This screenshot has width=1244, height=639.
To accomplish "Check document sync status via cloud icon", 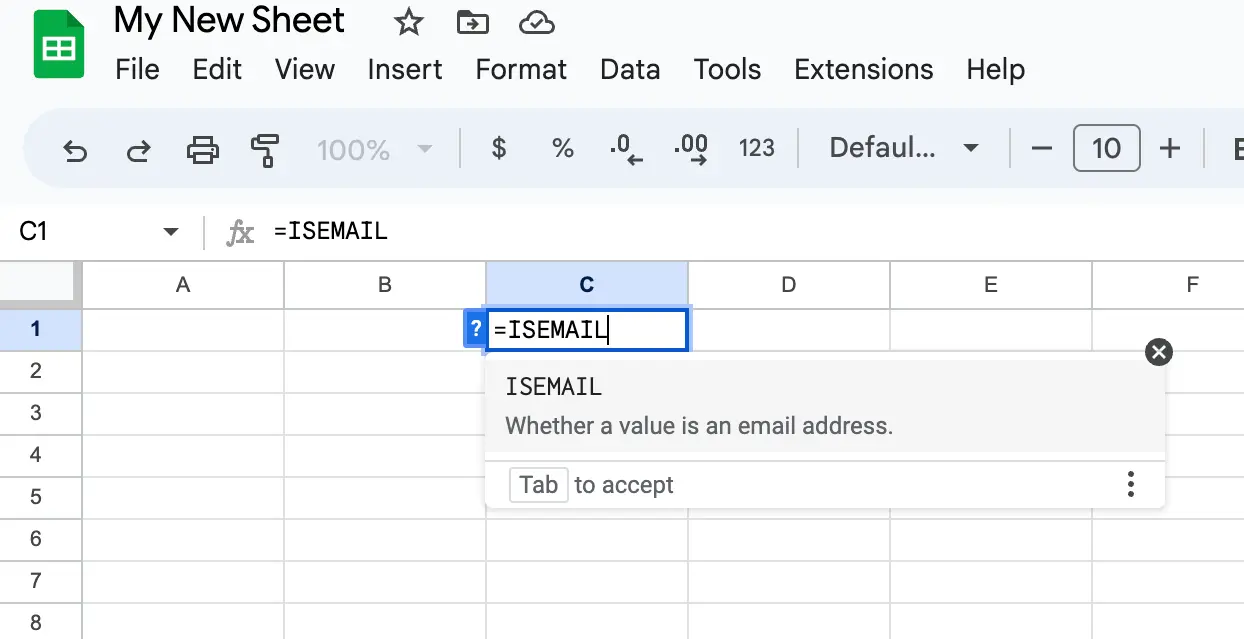I will (537, 22).
